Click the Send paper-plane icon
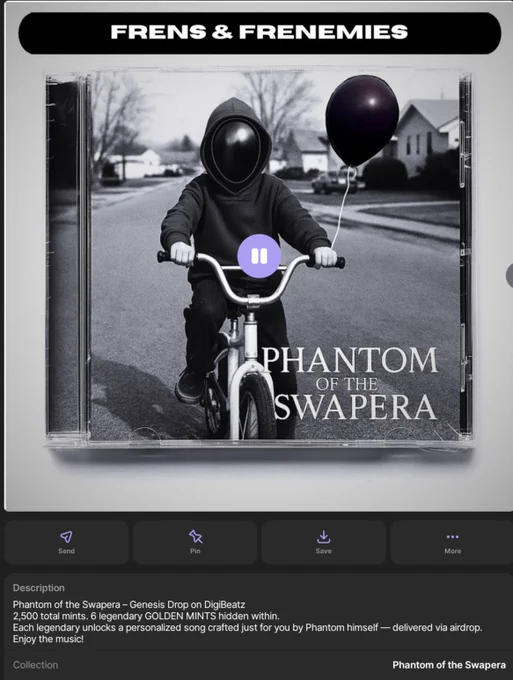Viewport: 513px width, 680px height. (x=66, y=536)
